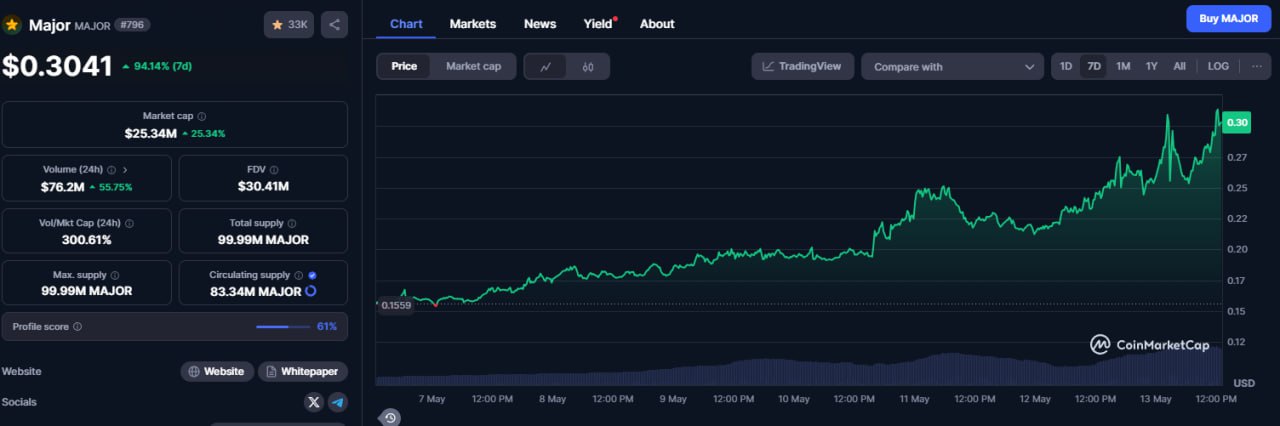Select the All time range

[1179, 66]
